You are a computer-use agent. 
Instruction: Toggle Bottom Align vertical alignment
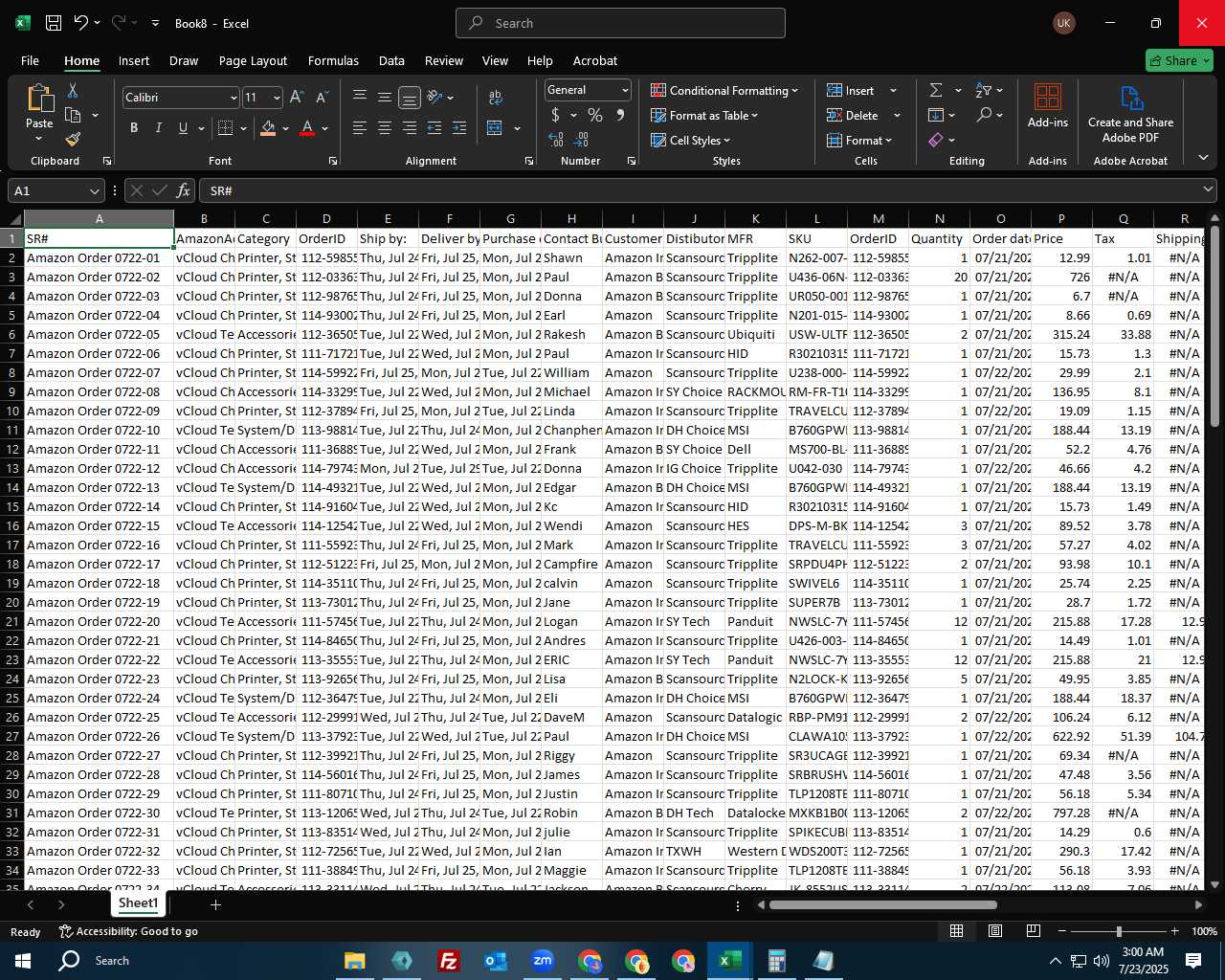[x=410, y=97]
